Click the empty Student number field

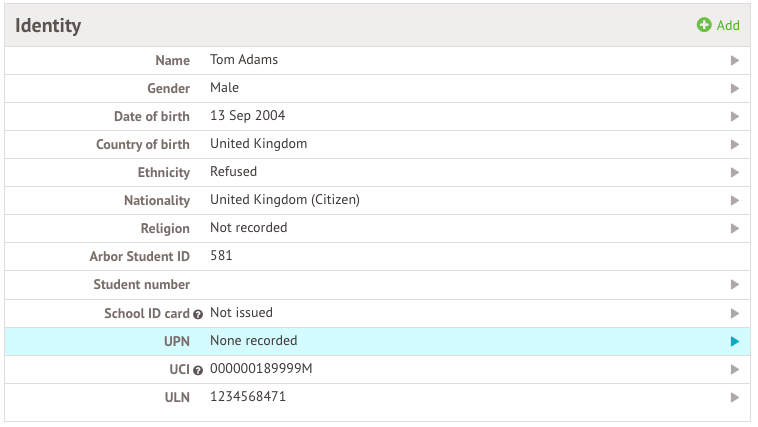[400, 285]
